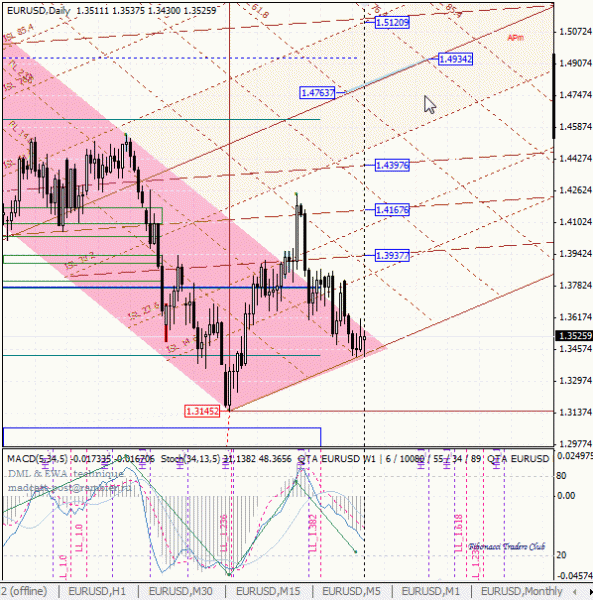Select the 1.43976 level label

[x=392, y=165]
